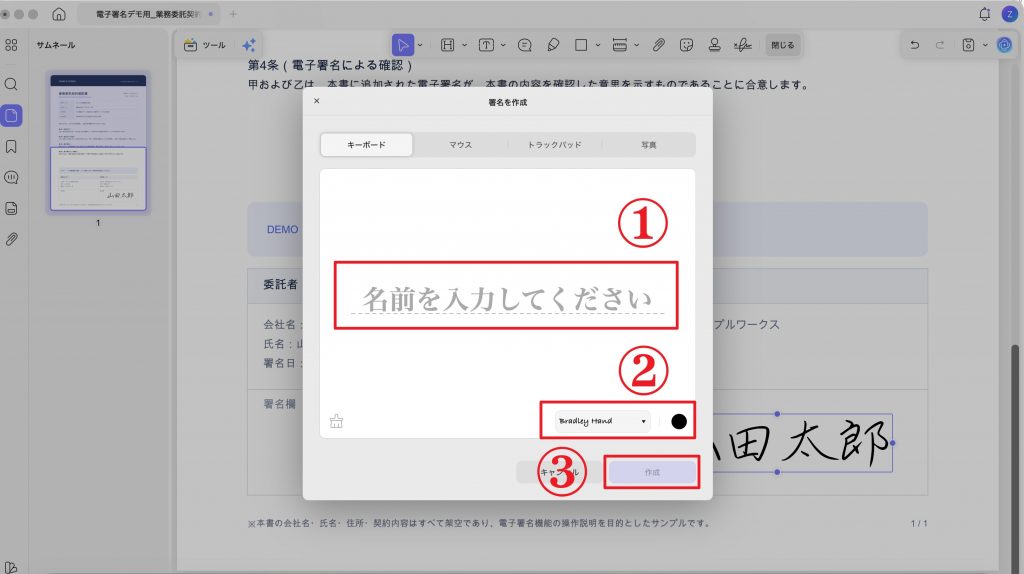Click the サムネール panel heading
Image resolution: width=1024 pixels, height=574 pixels.
[56, 45]
